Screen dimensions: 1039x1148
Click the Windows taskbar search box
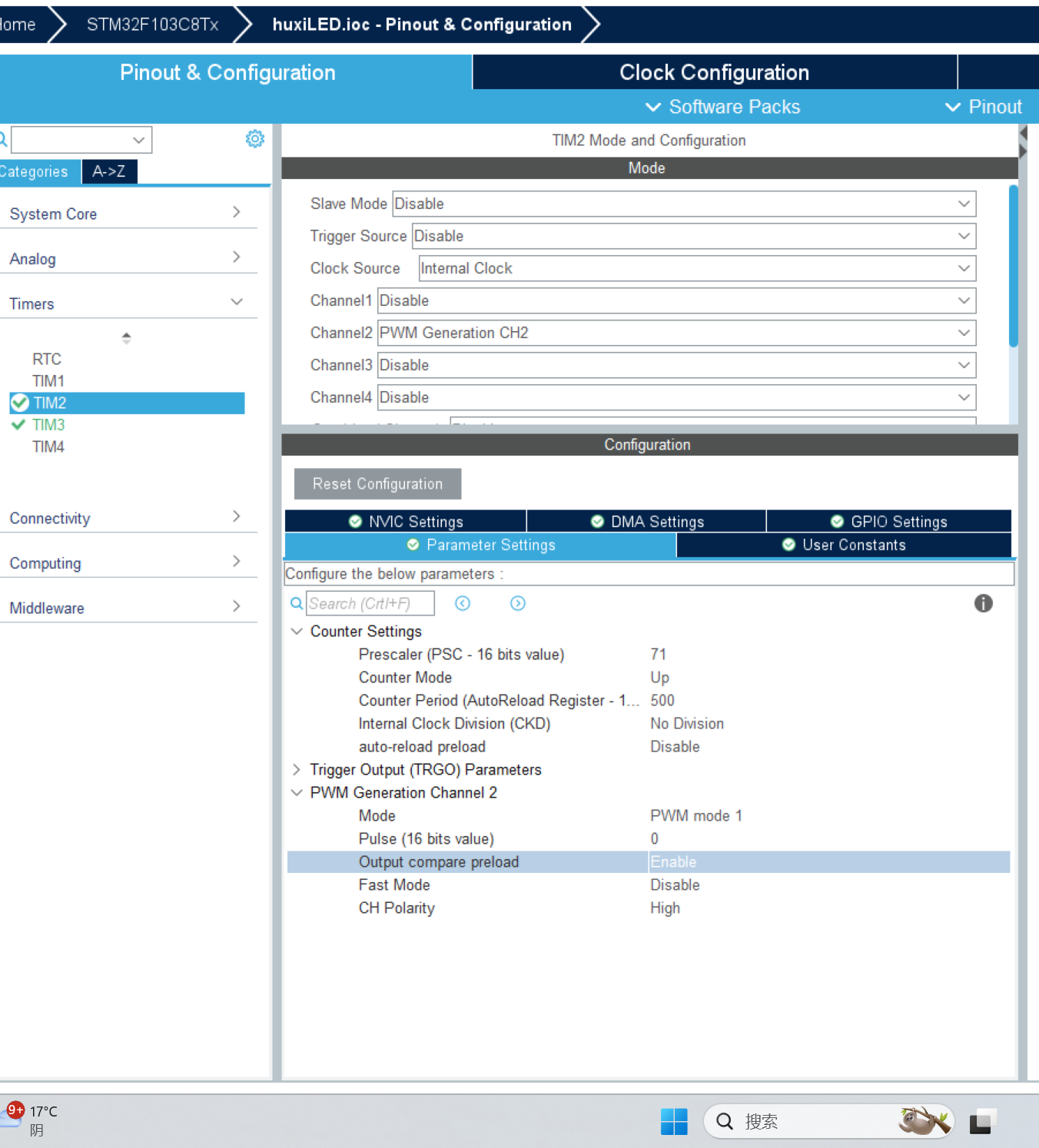click(x=828, y=1122)
